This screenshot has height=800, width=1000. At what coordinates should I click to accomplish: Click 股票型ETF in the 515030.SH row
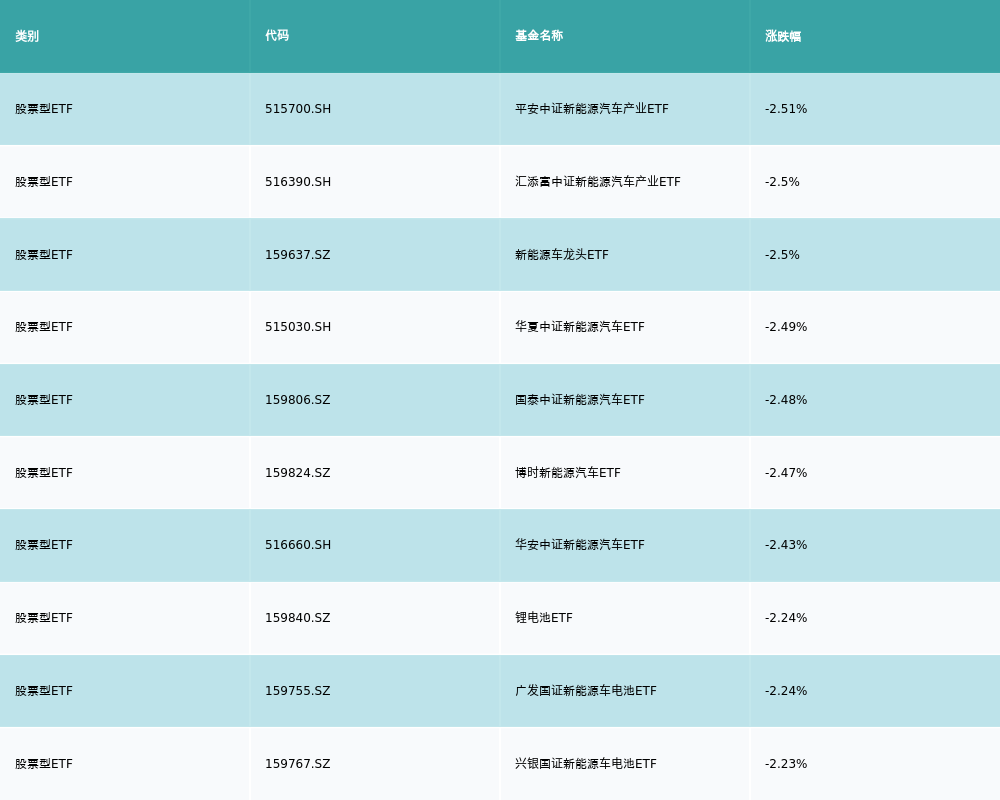[44, 327]
